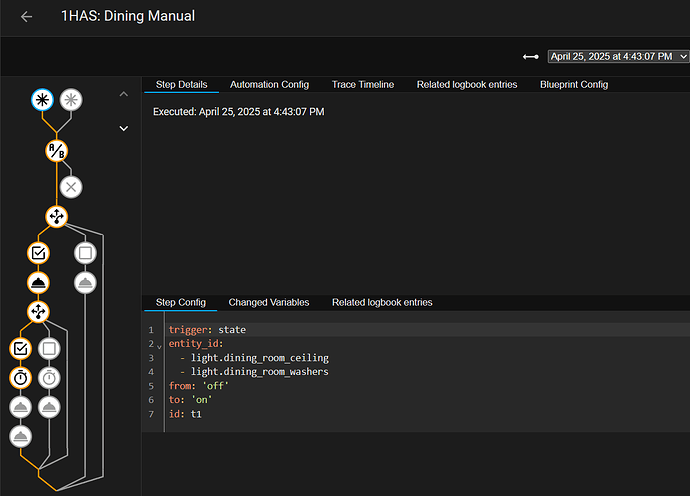690x496 pixels.
Task: Select the blue-outlined active trigger node
Action: (42, 100)
